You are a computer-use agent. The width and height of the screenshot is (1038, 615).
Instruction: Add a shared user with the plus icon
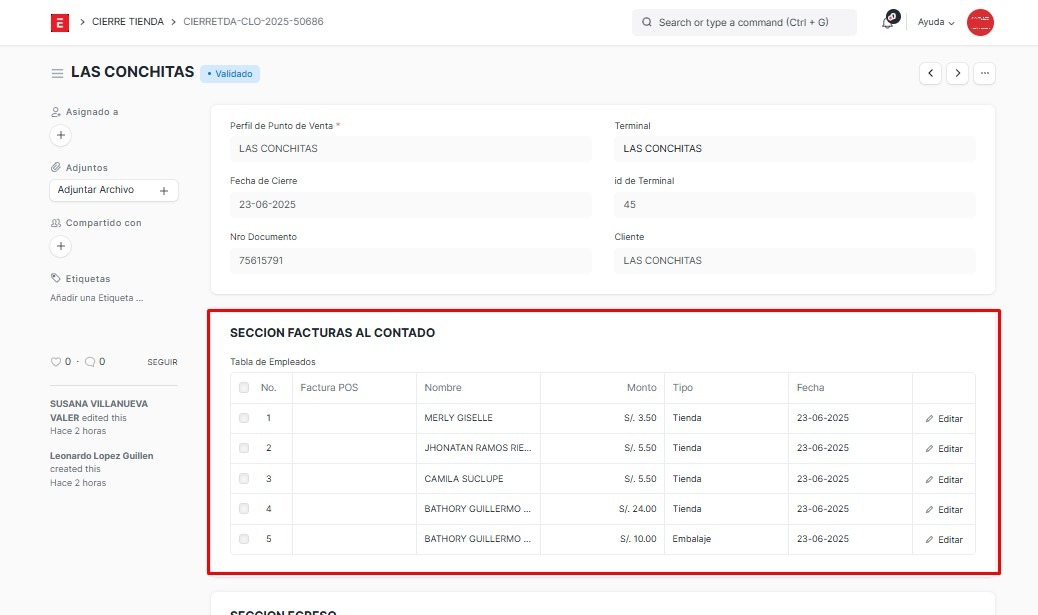(60, 246)
